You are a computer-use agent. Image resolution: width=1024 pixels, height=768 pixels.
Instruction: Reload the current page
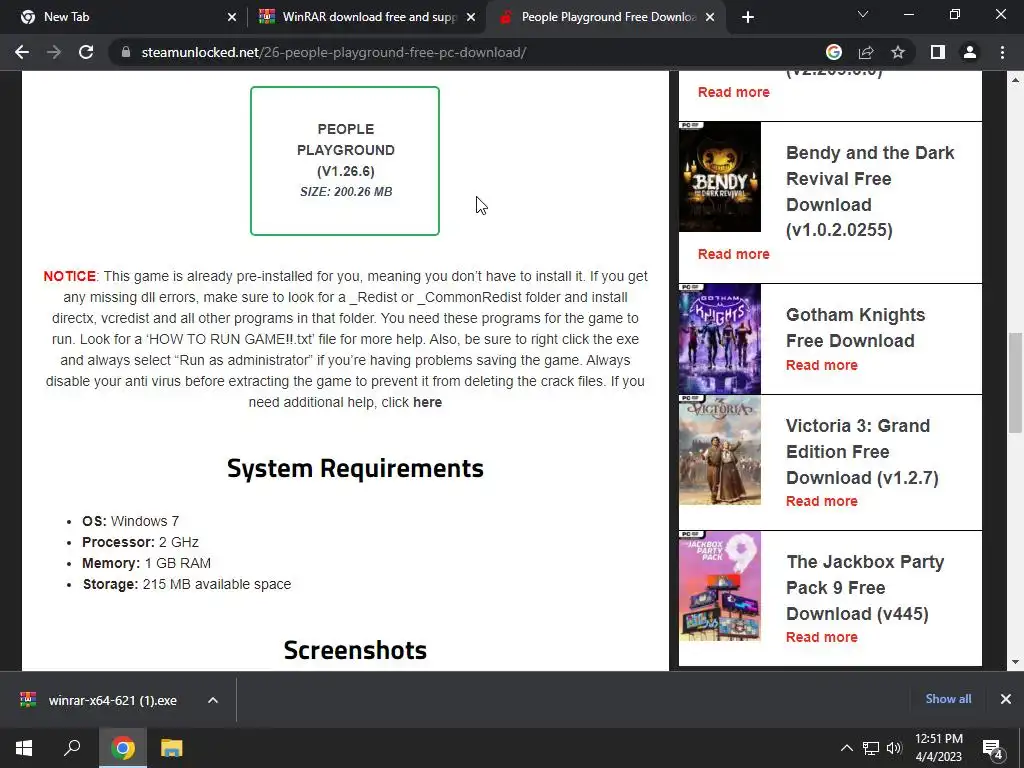86,52
